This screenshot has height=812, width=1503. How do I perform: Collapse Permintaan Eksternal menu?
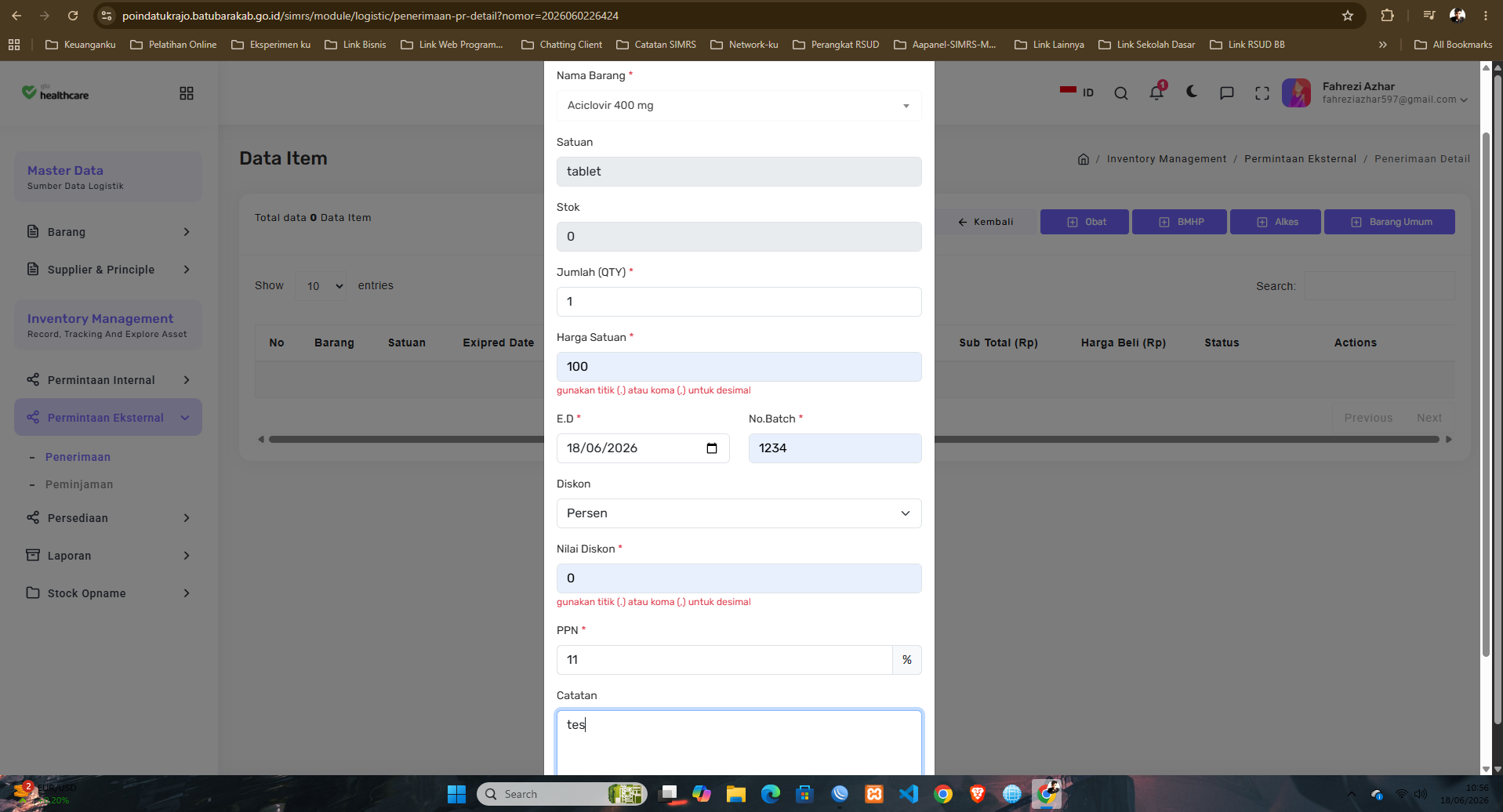tap(108, 417)
